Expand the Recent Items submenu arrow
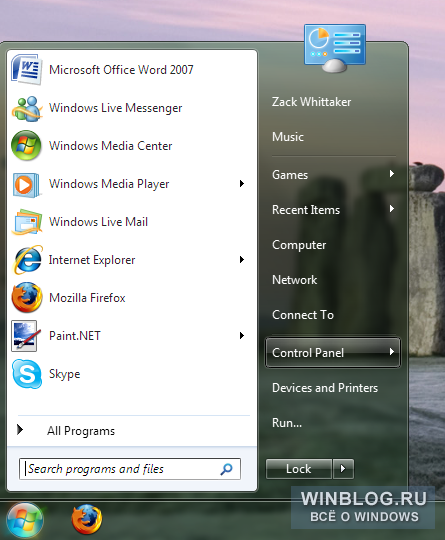 pyautogui.click(x=392, y=209)
